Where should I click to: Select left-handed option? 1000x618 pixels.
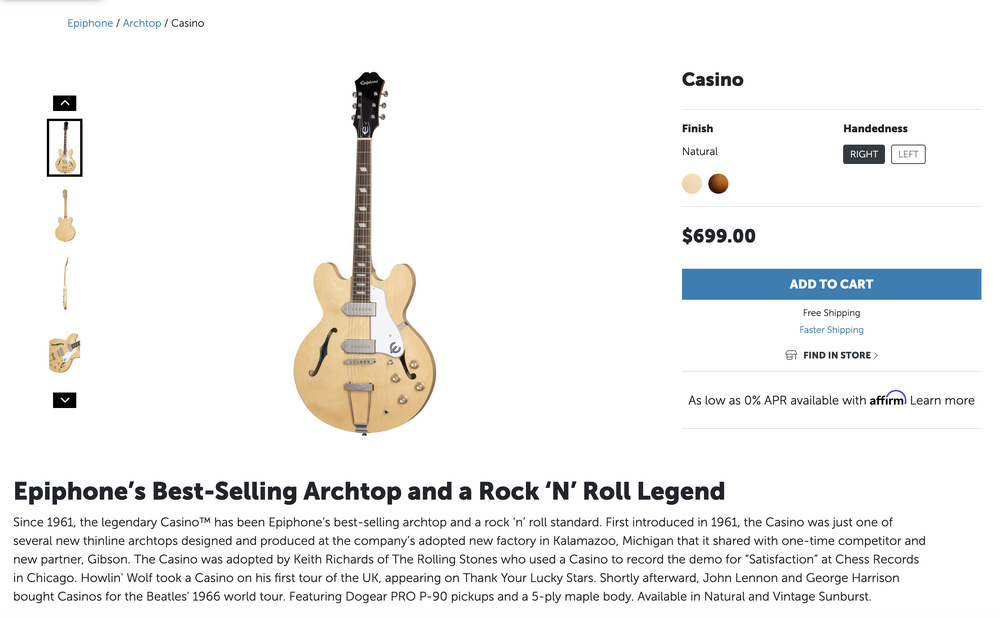(908, 154)
